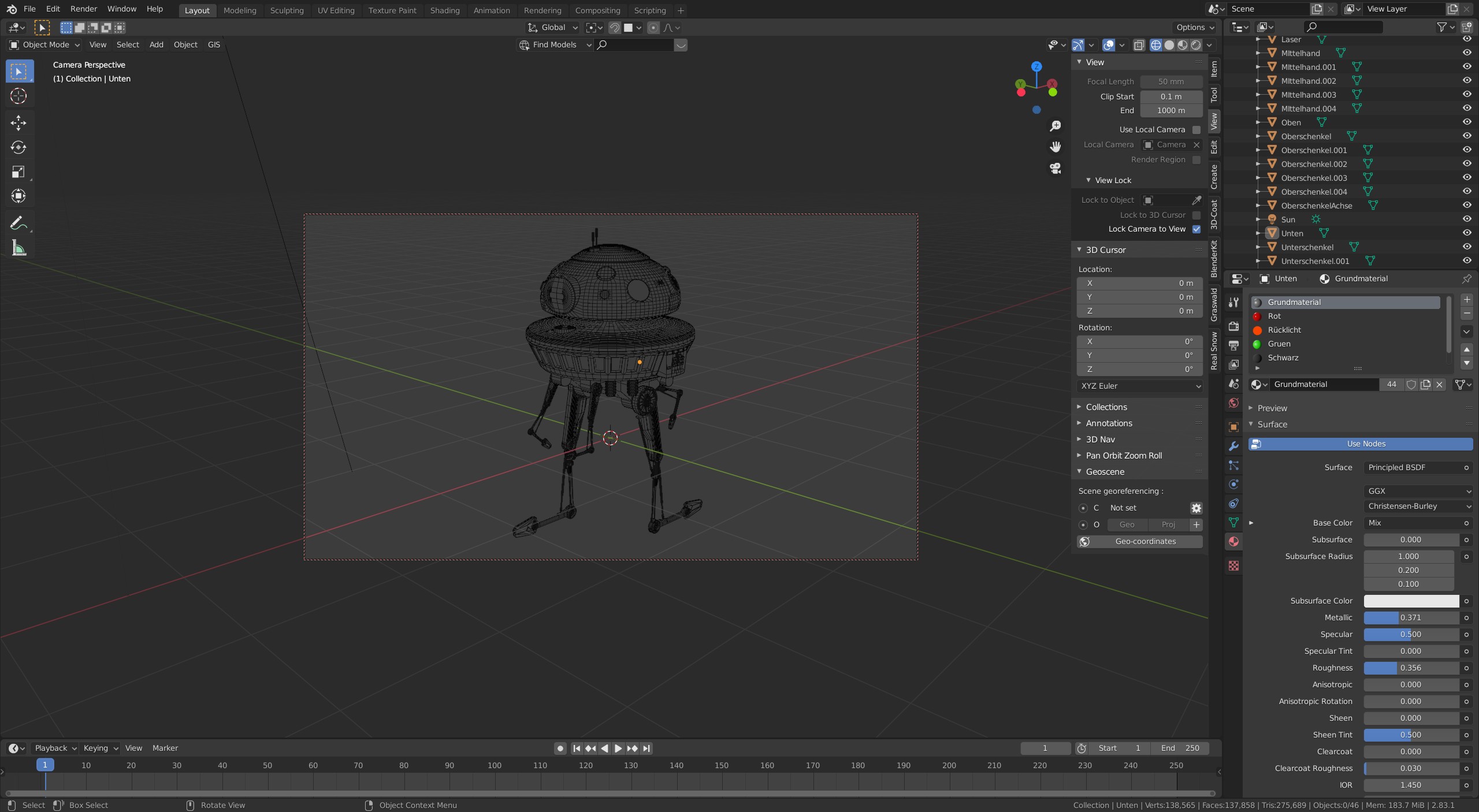Activate the Annotate pencil tool

tap(18, 223)
